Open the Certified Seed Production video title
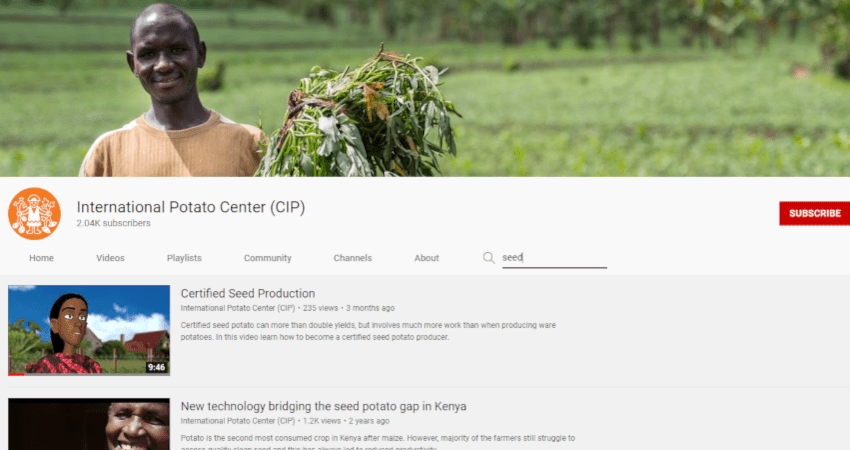The width and height of the screenshot is (850, 450). [x=248, y=293]
